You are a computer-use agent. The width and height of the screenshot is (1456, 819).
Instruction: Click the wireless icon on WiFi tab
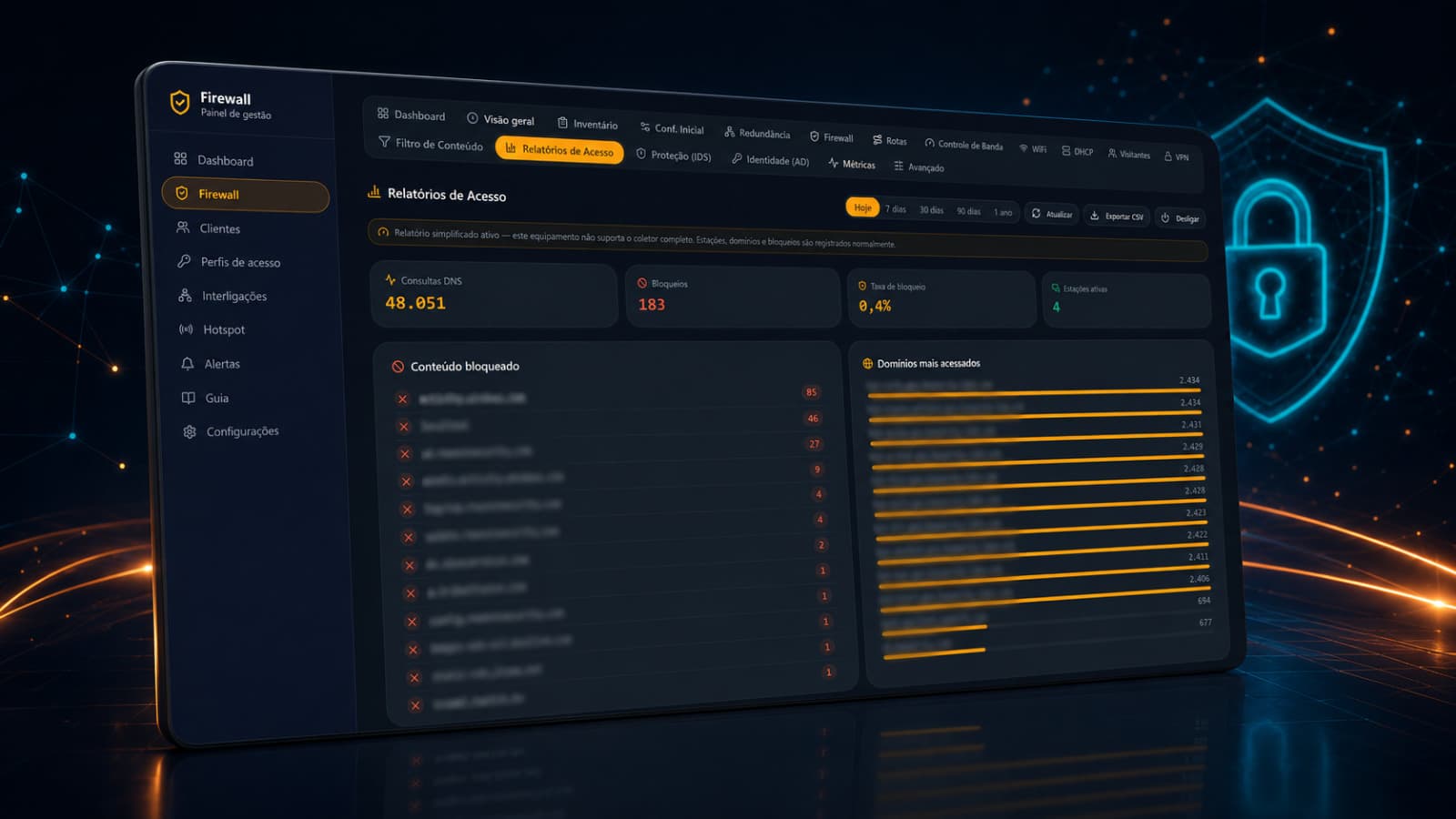pyautogui.click(x=1024, y=147)
